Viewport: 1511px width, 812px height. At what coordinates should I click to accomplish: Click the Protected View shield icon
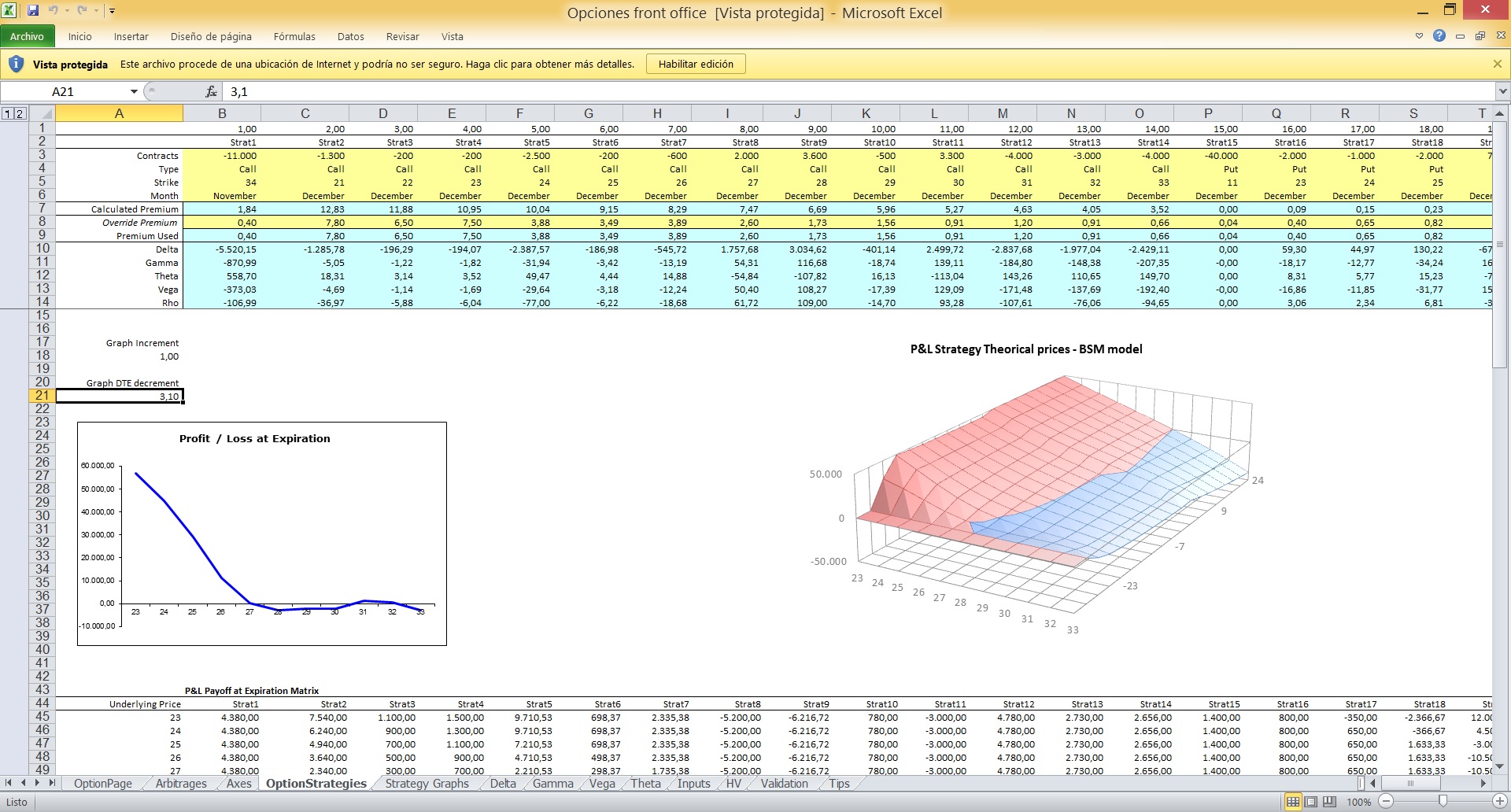pyautogui.click(x=16, y=64)
